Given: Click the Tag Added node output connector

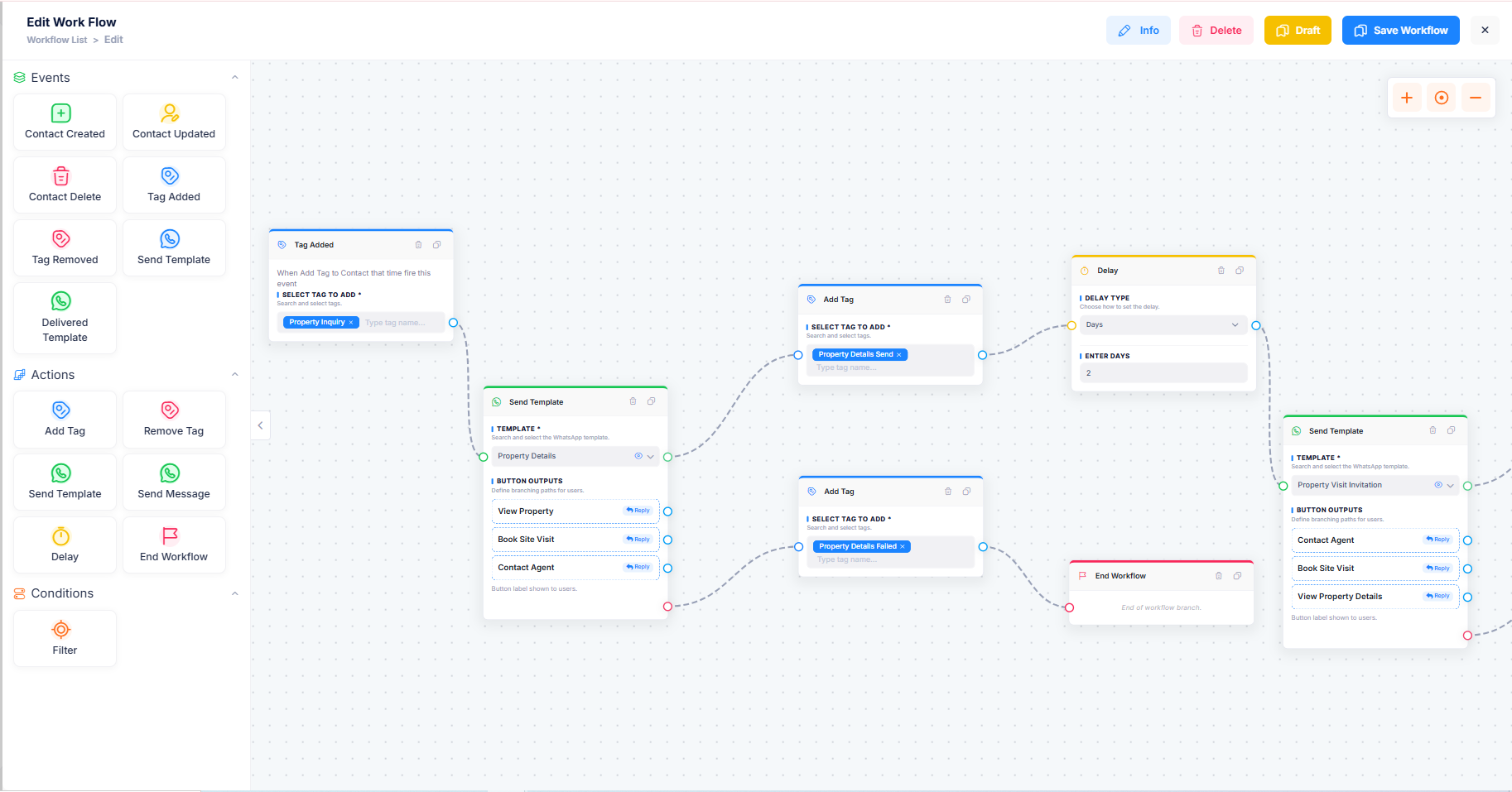Looking at the screenshot, I should [x=453, y=323].
